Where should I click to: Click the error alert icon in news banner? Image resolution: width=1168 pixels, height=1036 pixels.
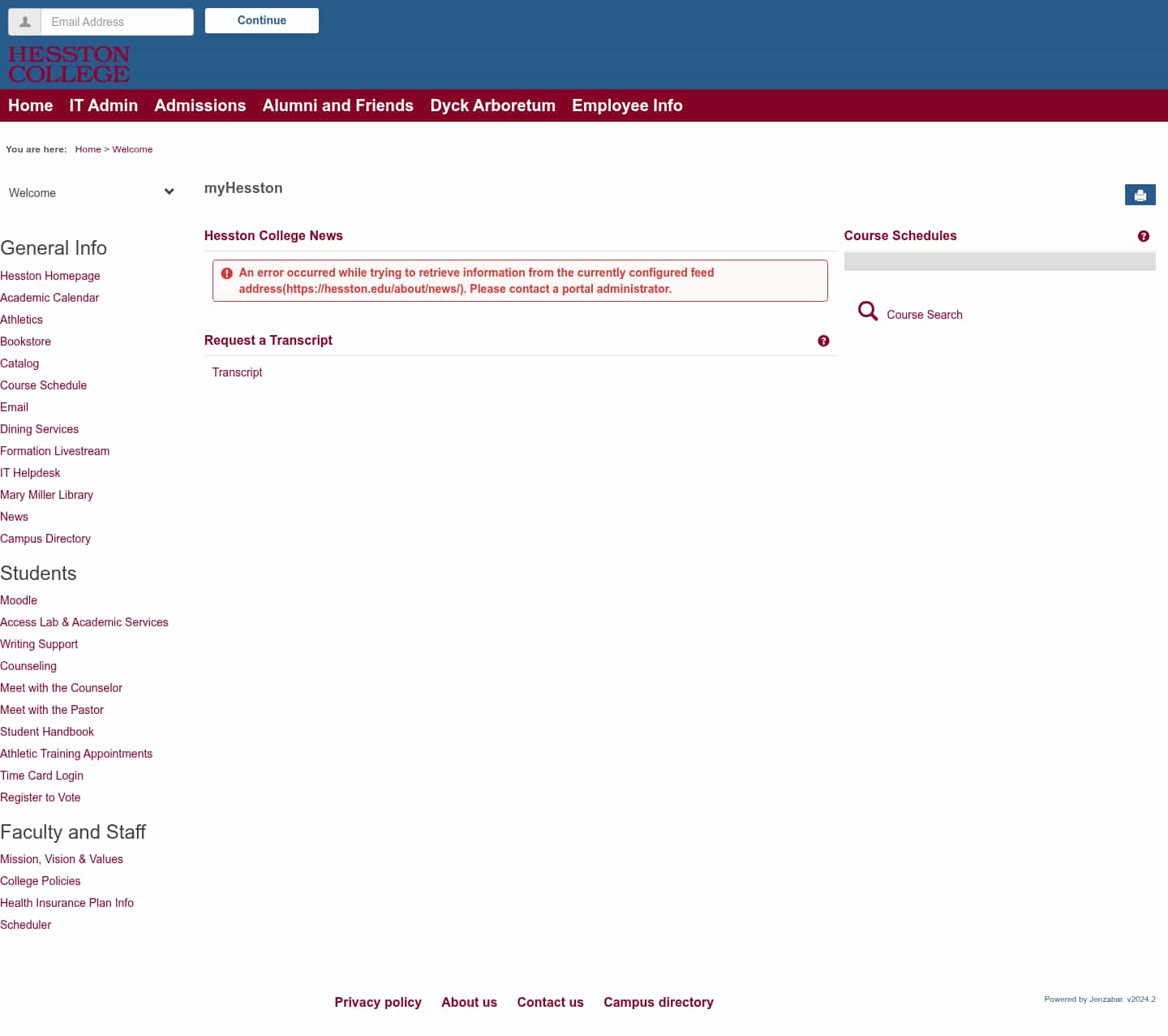coord(228,273)
